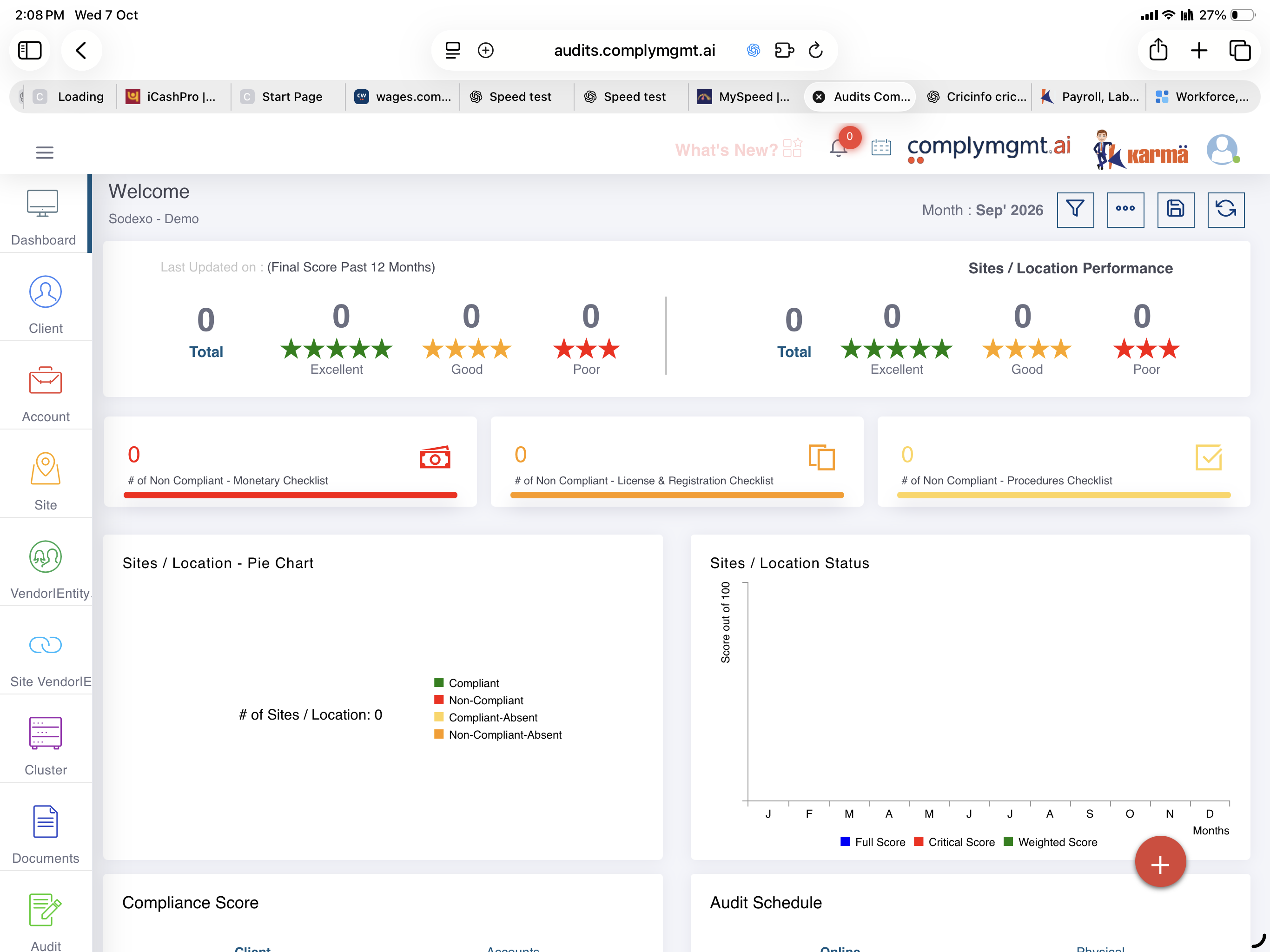This screenshot has width=1270, height=952.
Task: Open the calendar icon in header
Action: pos(881,147)
